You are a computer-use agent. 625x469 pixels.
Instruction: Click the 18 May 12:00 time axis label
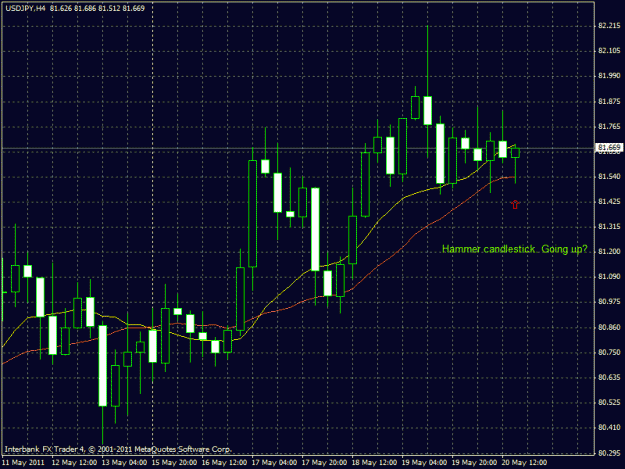pos(374,463)
